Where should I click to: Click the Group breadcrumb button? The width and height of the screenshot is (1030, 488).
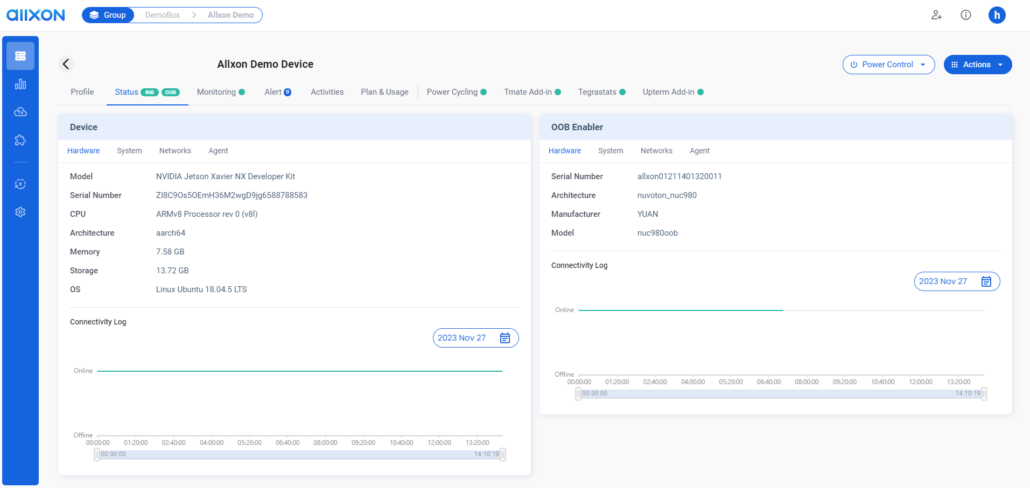coord(106,15)
